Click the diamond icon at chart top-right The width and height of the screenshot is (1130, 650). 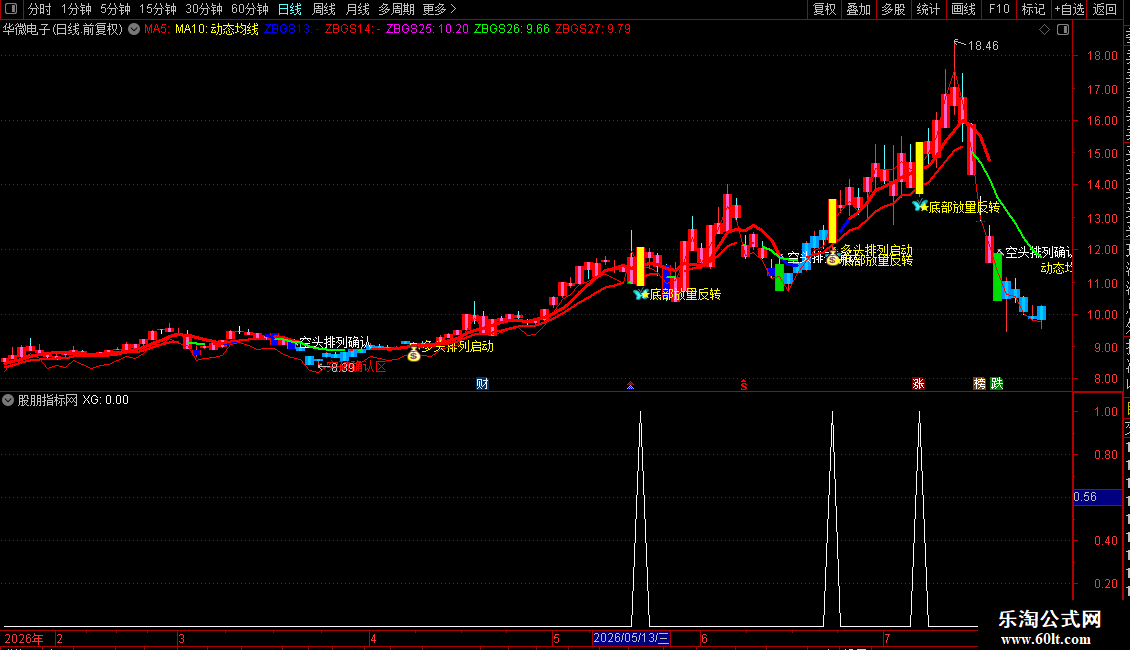[1044, 30]
